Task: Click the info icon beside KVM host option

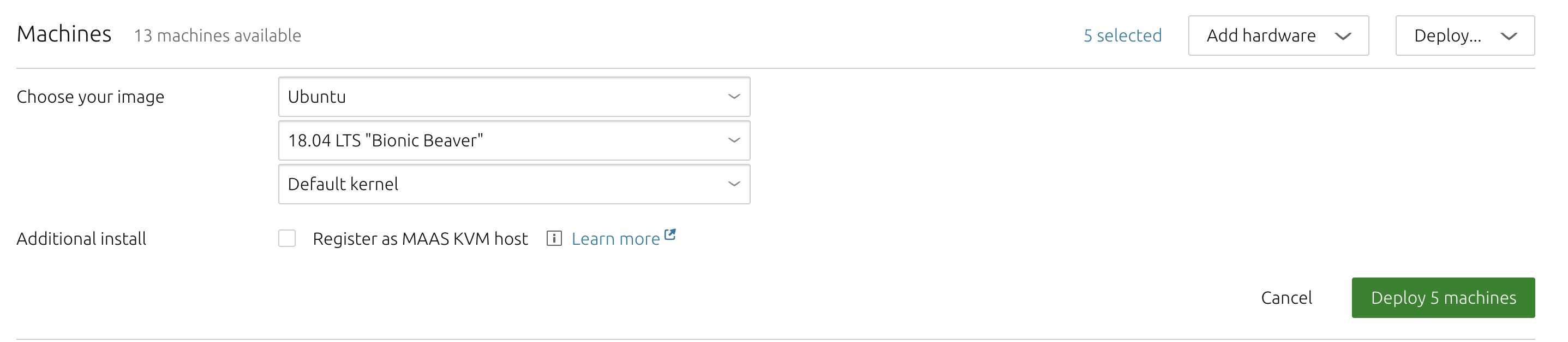Action: point(554,238)
